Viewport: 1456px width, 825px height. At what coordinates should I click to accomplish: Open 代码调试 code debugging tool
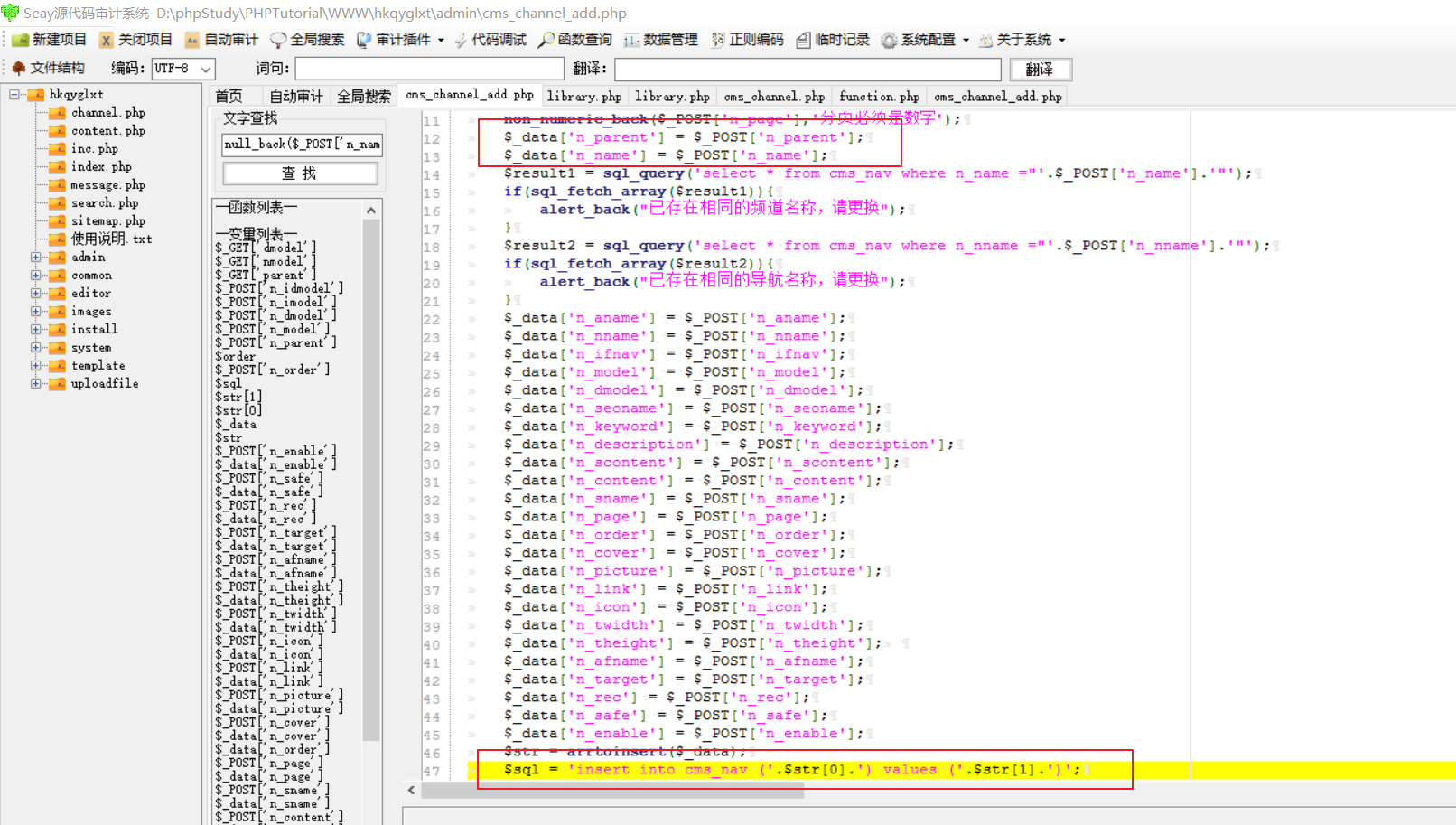pos(490,40)
